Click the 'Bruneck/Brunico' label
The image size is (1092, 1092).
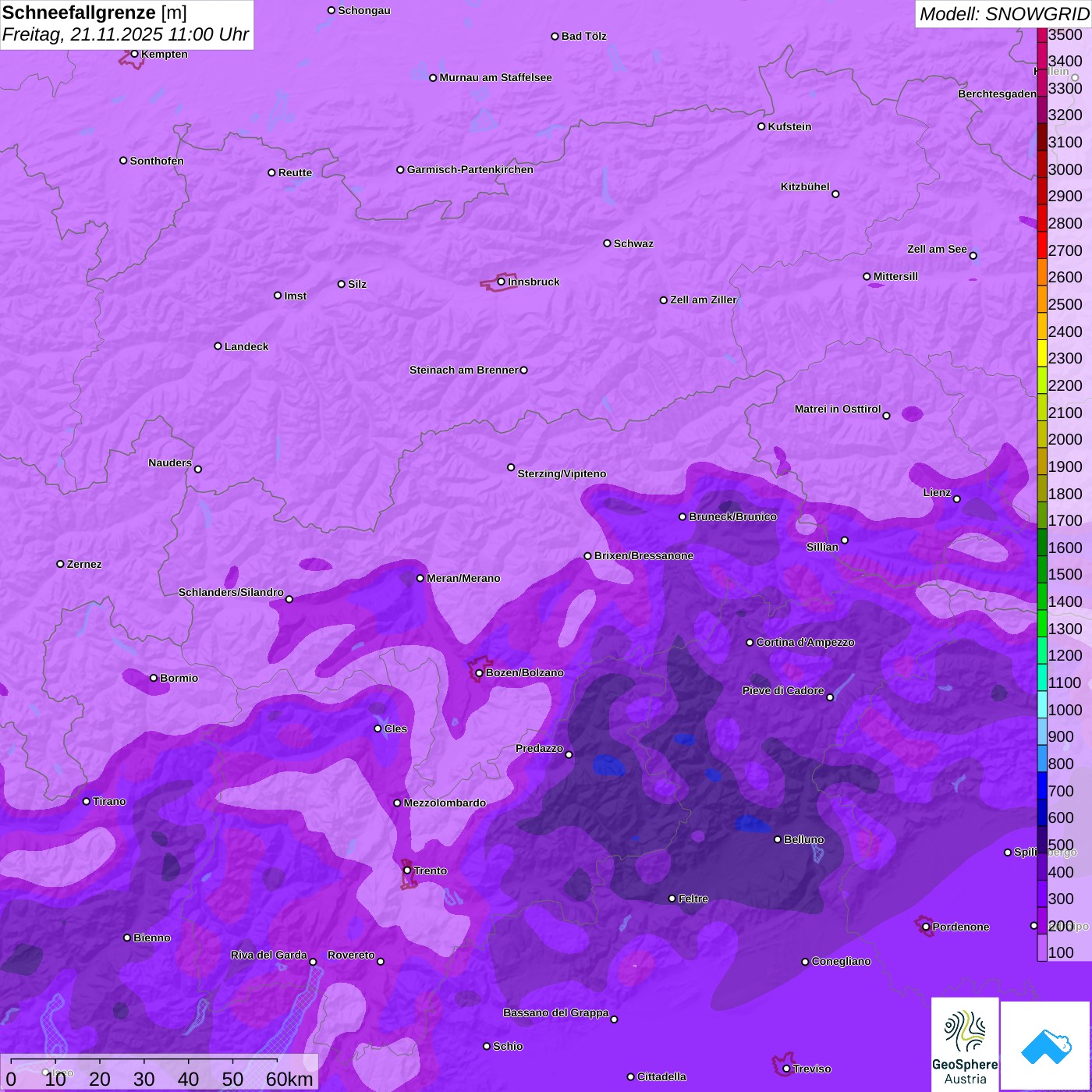[732, 516]
